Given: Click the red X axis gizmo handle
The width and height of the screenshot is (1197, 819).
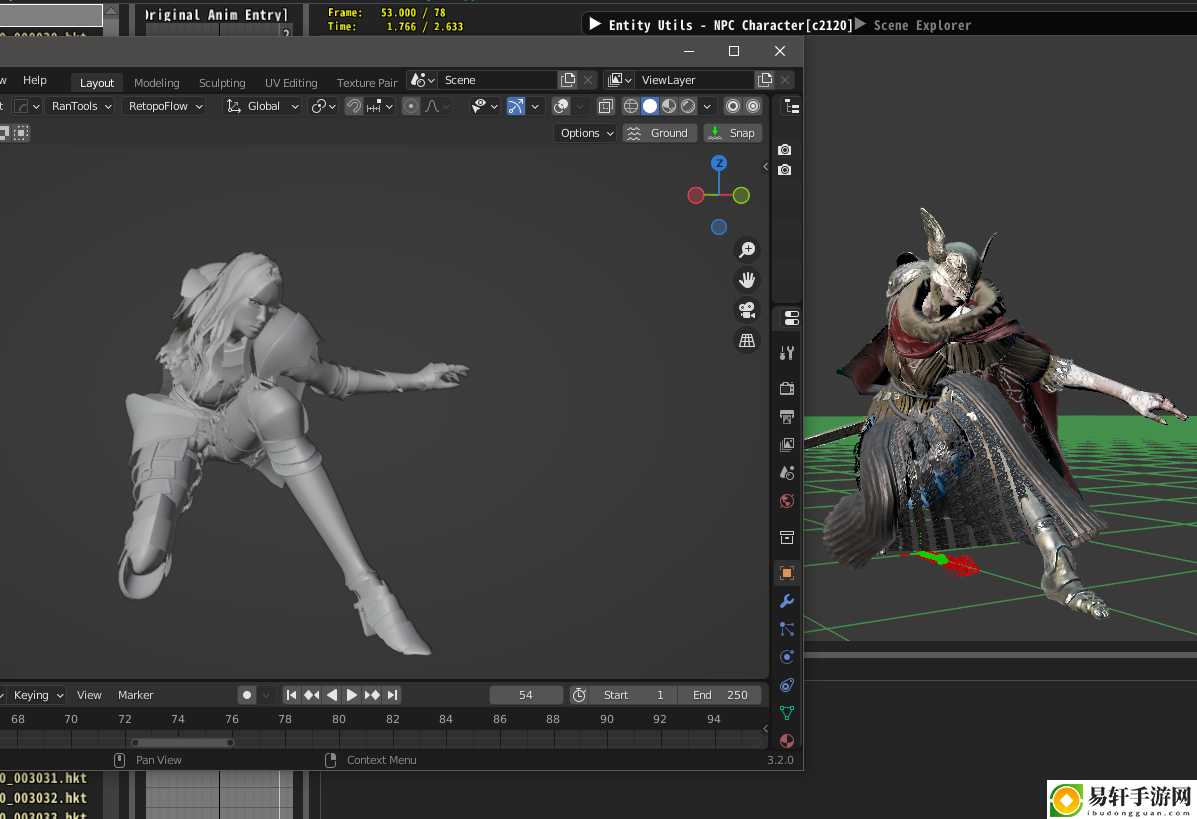Looking at the screenshot, I should tap(695, 195).
